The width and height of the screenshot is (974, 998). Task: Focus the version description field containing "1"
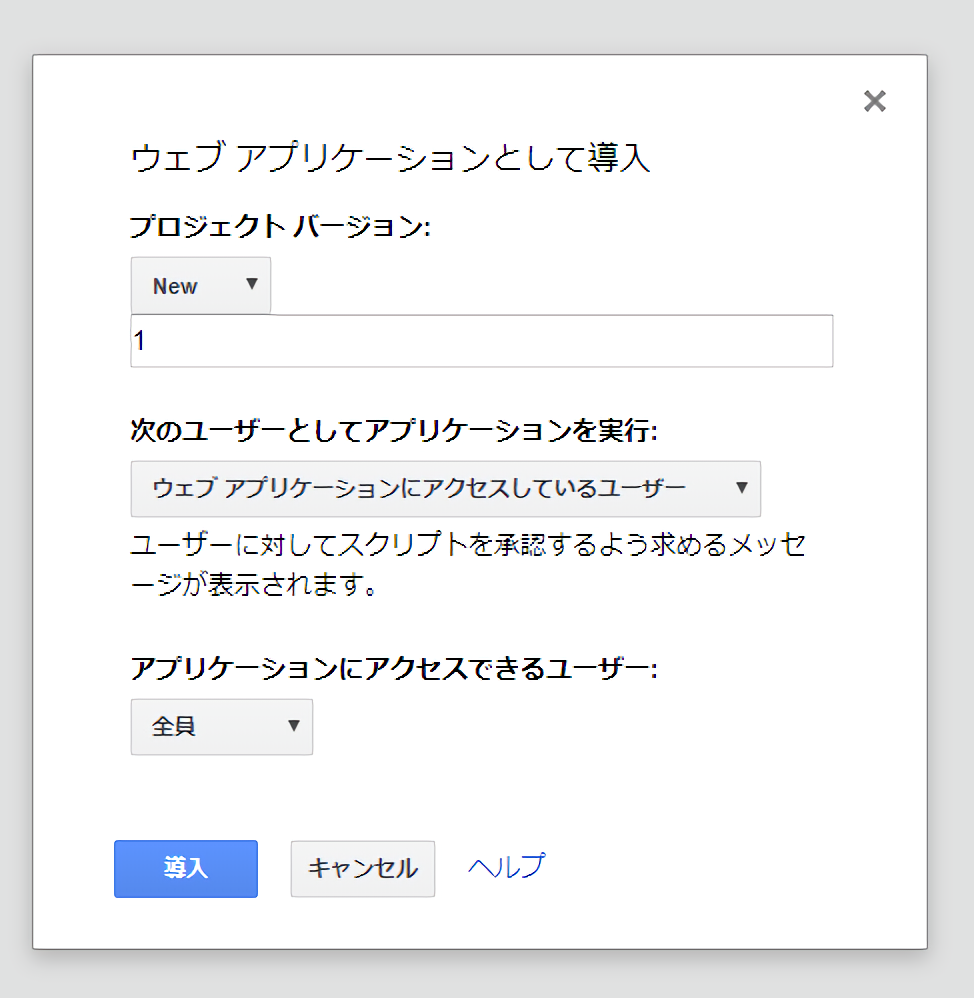pos(480,341)
